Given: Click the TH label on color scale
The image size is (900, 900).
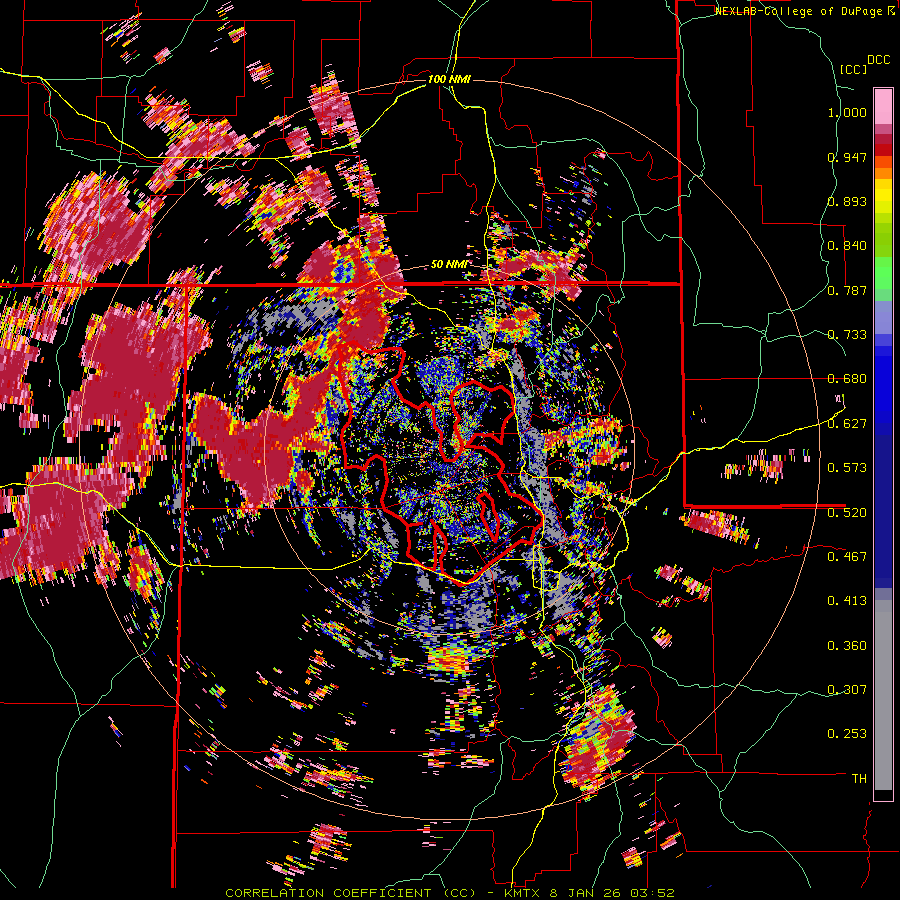Looking at the screenshot, I should pos(859,779).
